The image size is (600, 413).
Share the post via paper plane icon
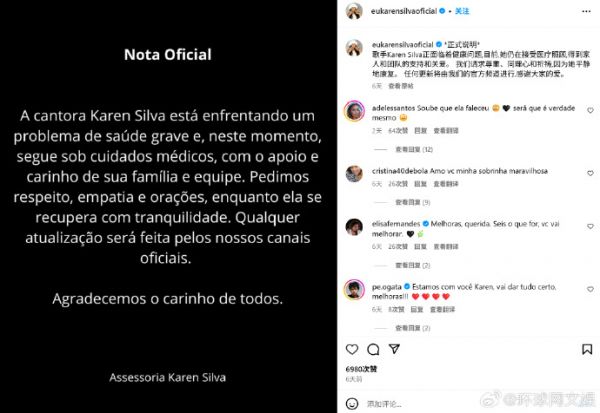click(x=395, y=349)
